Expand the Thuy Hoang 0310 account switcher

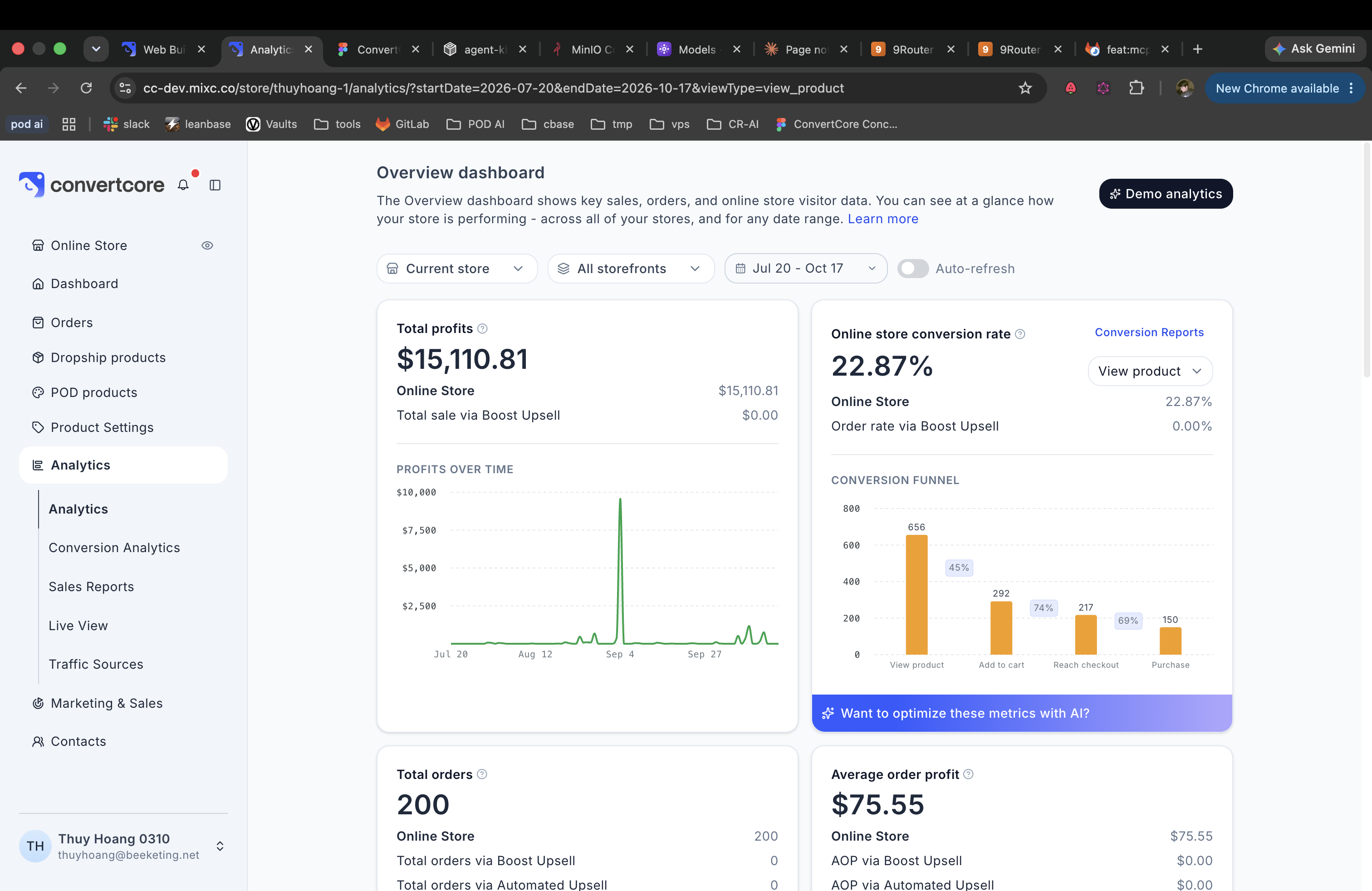point(220,846)
